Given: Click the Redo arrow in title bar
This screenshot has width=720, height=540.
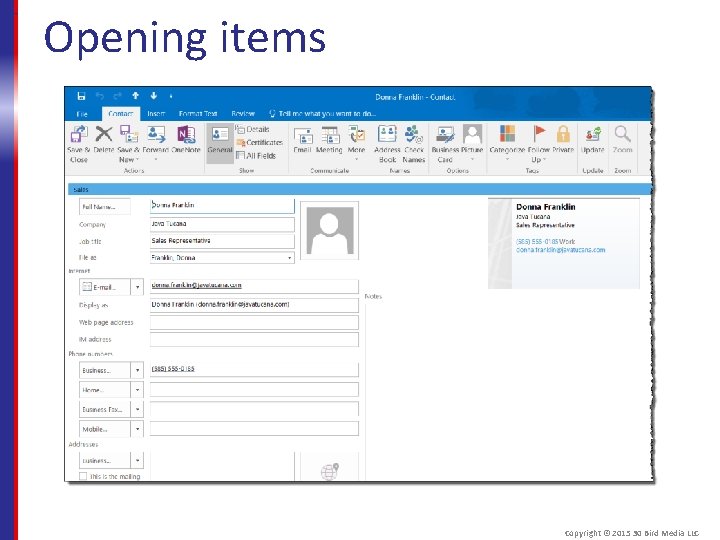Looking at the screenshot, I should (x=118, y=96).
